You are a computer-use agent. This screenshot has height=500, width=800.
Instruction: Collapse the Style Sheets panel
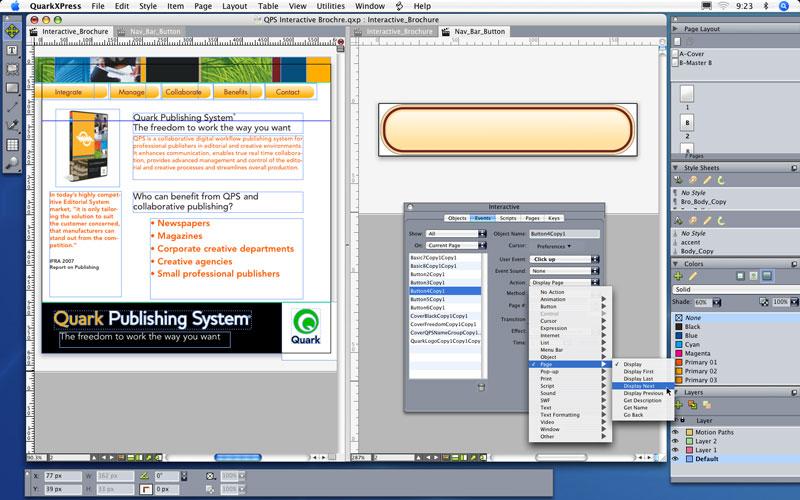676,168
